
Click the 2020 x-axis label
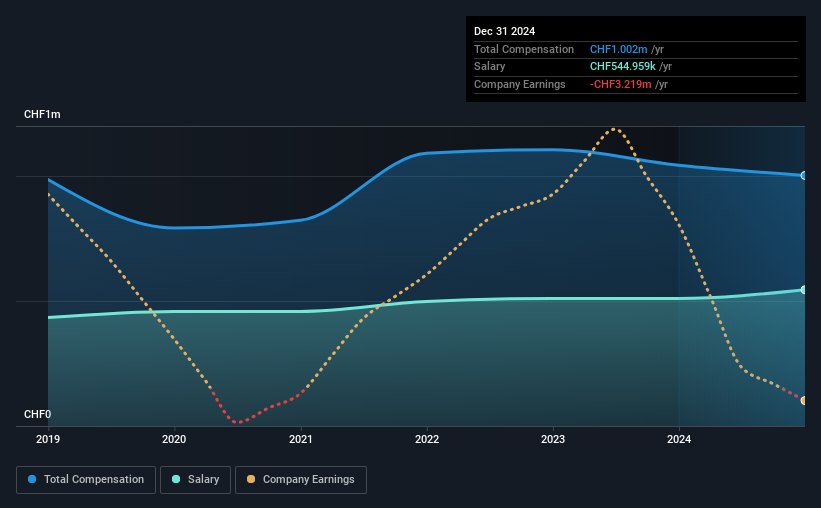[x=174, y=439]
